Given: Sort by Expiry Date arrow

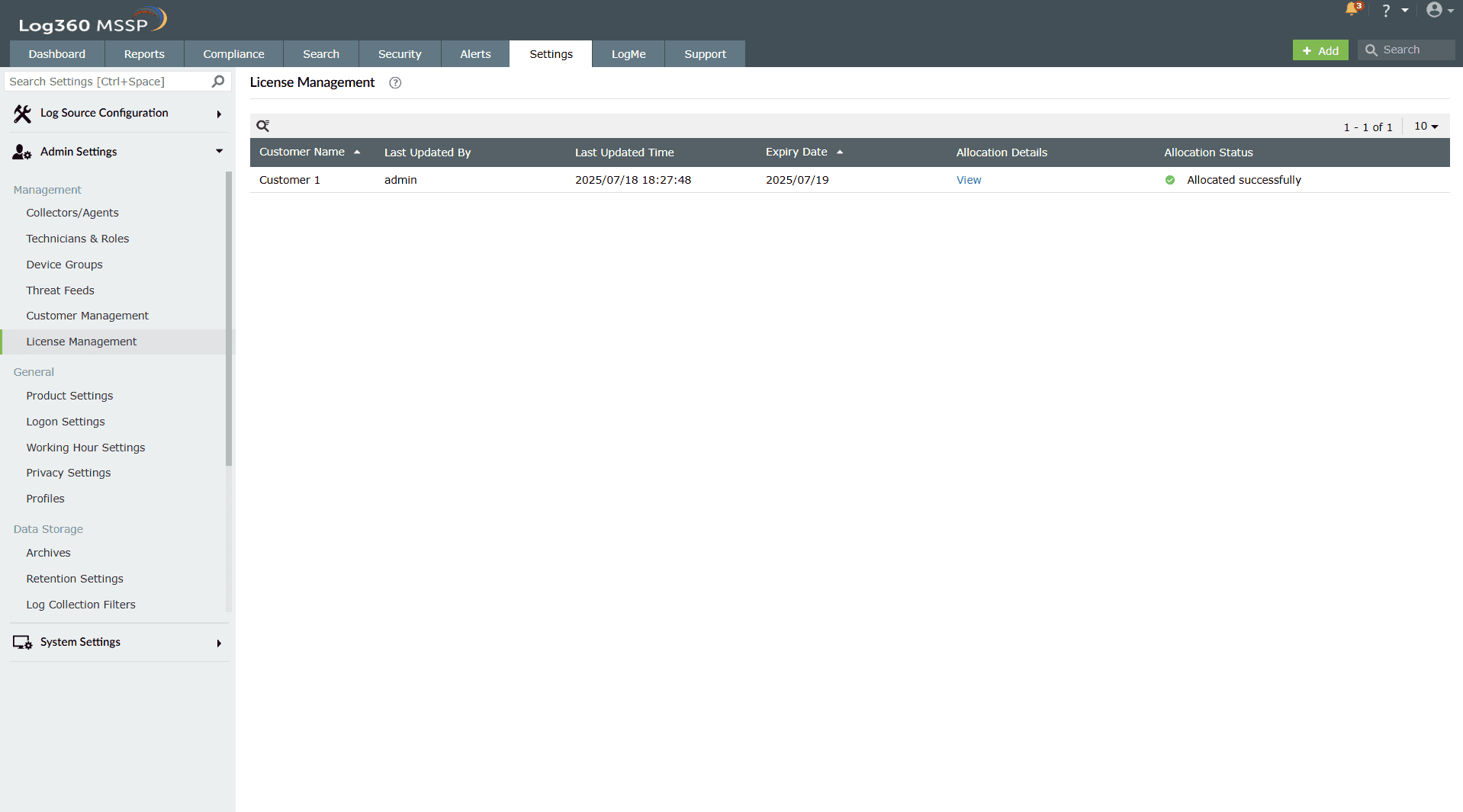Looking at the screenshot, I should [x=840, y=152].
